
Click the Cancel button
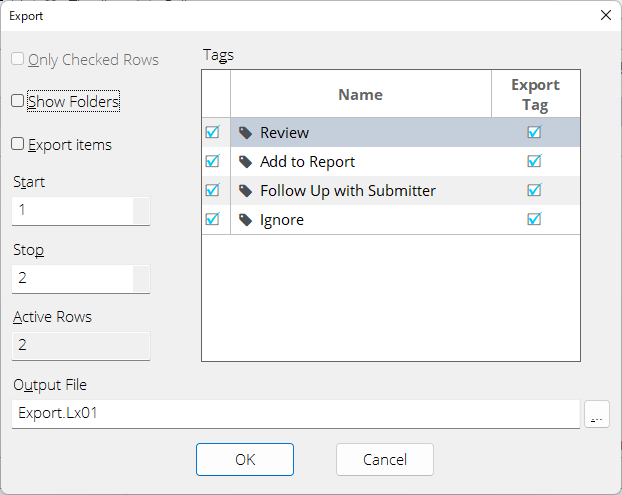385,459
